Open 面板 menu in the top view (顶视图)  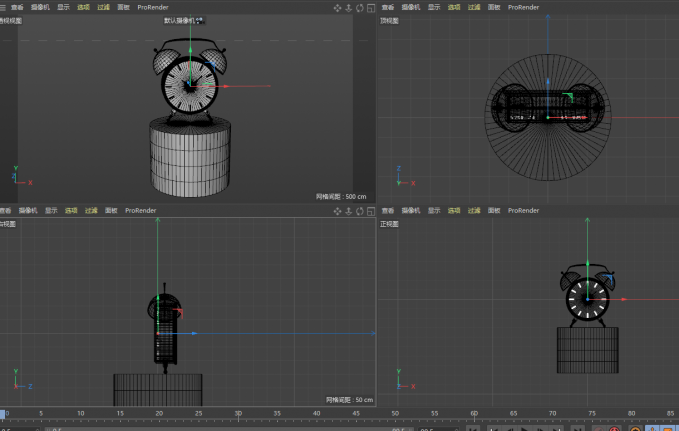494,7
